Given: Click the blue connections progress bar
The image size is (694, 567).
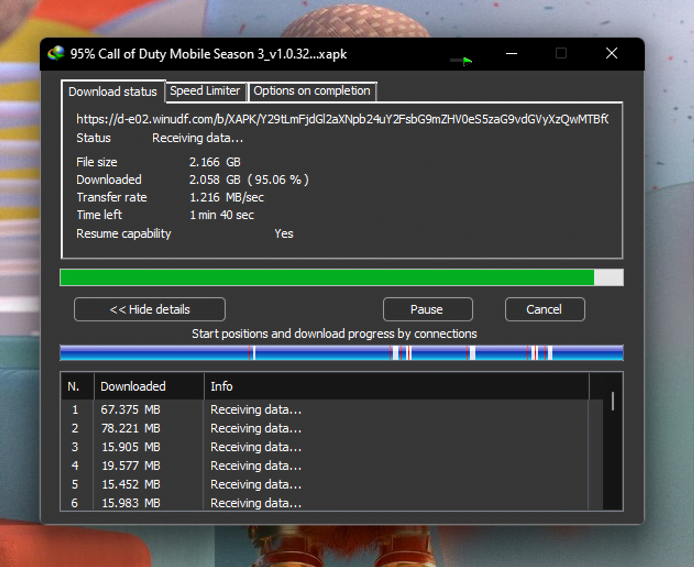Looking at the screenshot, I should [342, 353].
